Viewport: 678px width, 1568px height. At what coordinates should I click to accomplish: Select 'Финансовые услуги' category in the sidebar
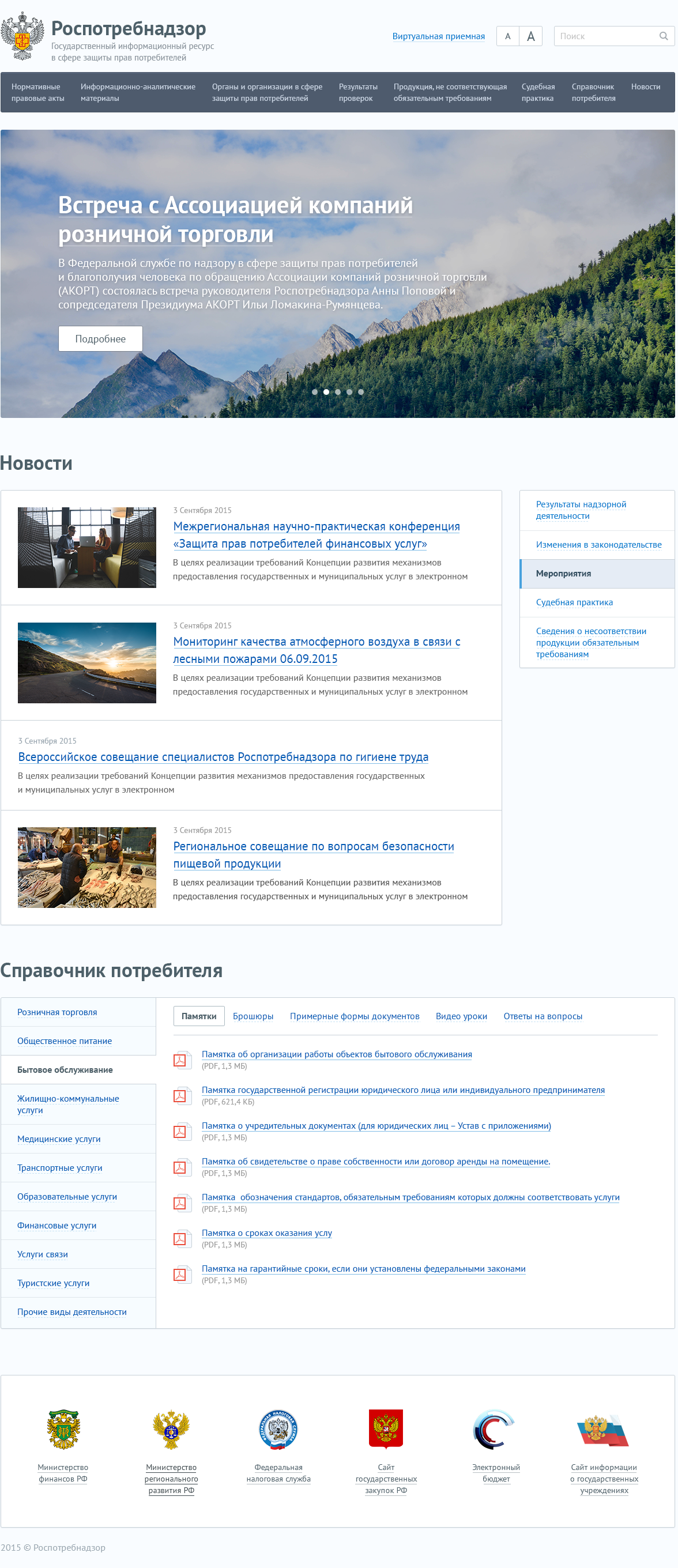coord(56,1226)
